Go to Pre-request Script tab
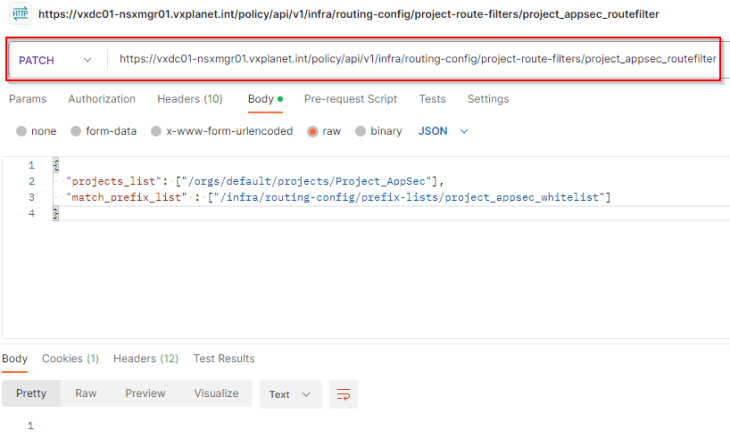 click(351, 99)
